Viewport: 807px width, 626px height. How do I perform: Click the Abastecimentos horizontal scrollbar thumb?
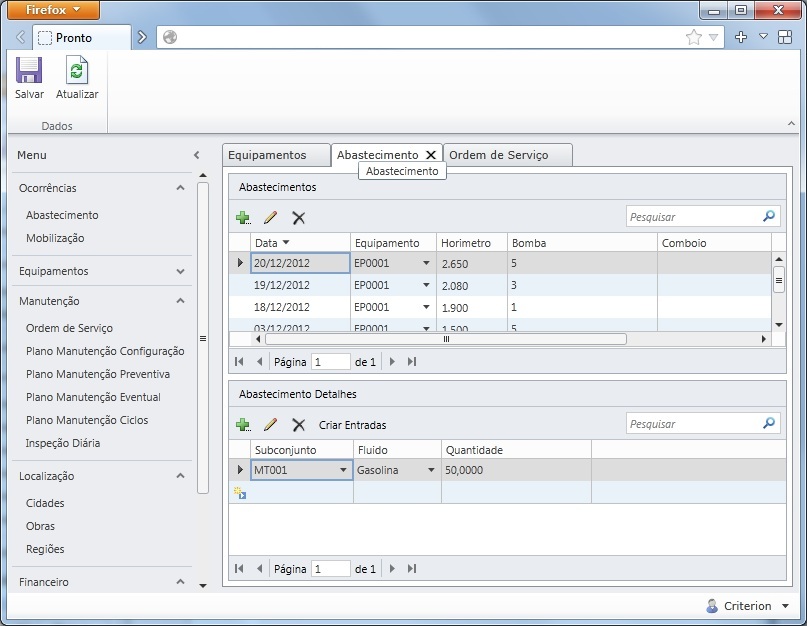click(x=446, y=339)
